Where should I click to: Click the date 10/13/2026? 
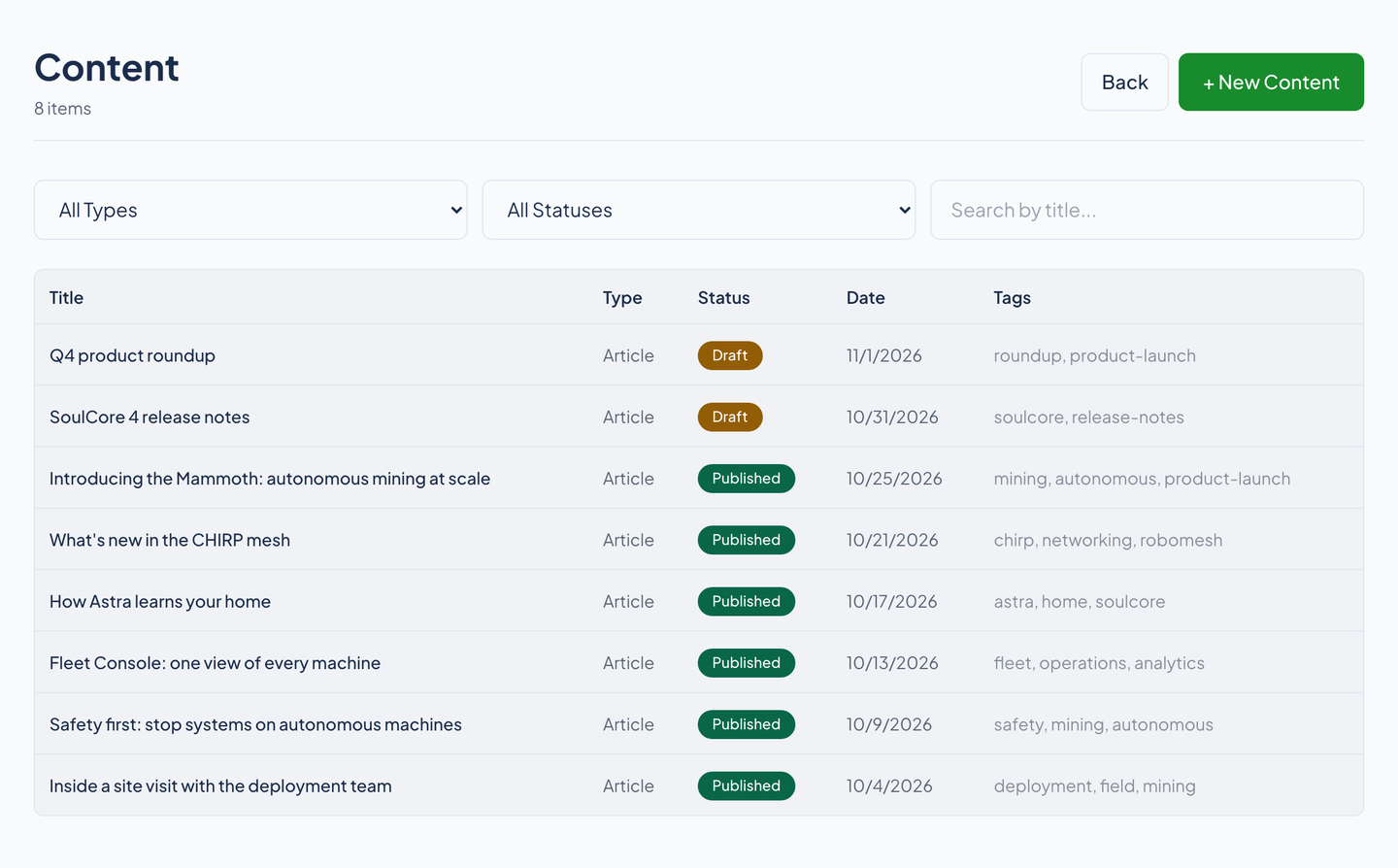pos(892,663)
